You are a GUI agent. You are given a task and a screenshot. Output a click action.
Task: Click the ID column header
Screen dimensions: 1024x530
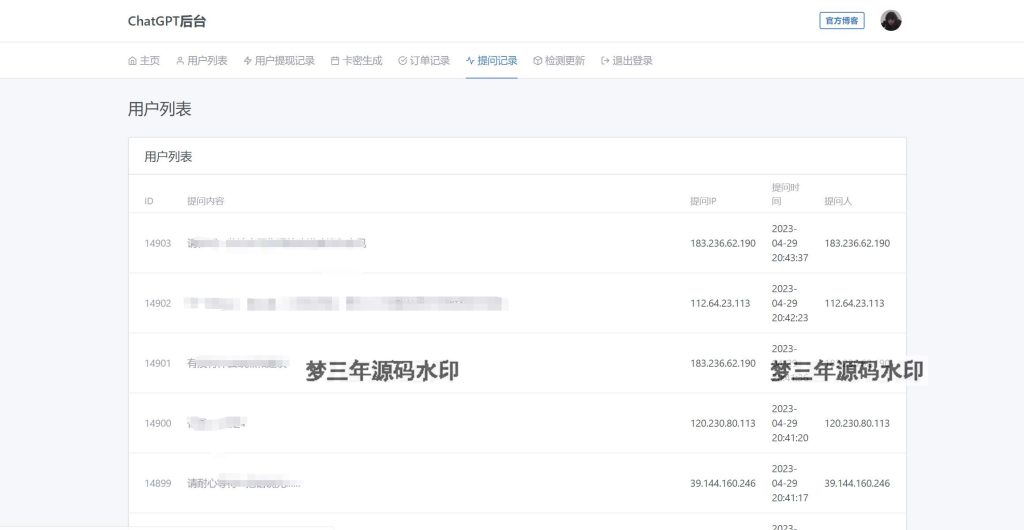click(149, 201)
